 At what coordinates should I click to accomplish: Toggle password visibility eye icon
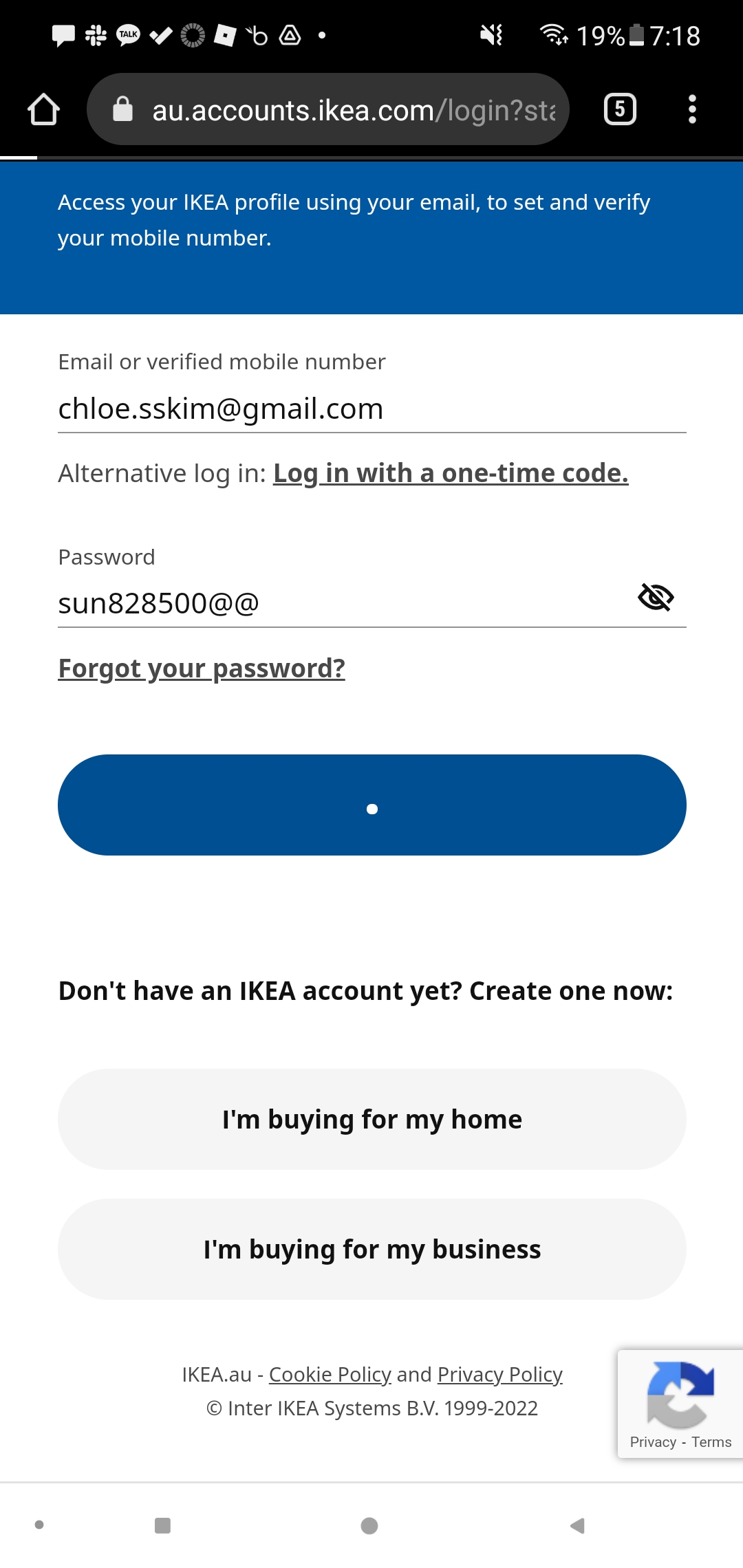(x=656, y=597)
